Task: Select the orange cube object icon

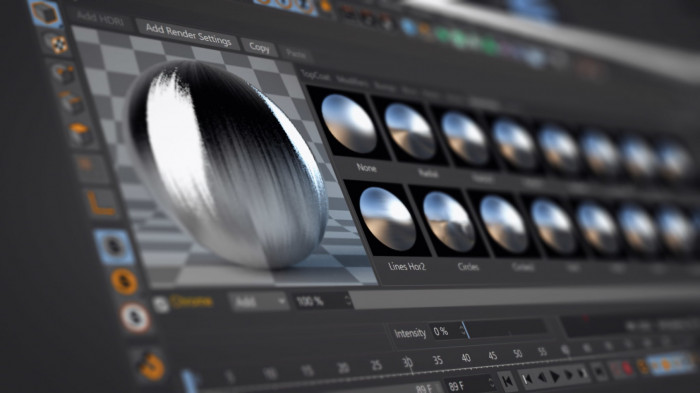Action: pyautogui.click(x=45, y=13)
